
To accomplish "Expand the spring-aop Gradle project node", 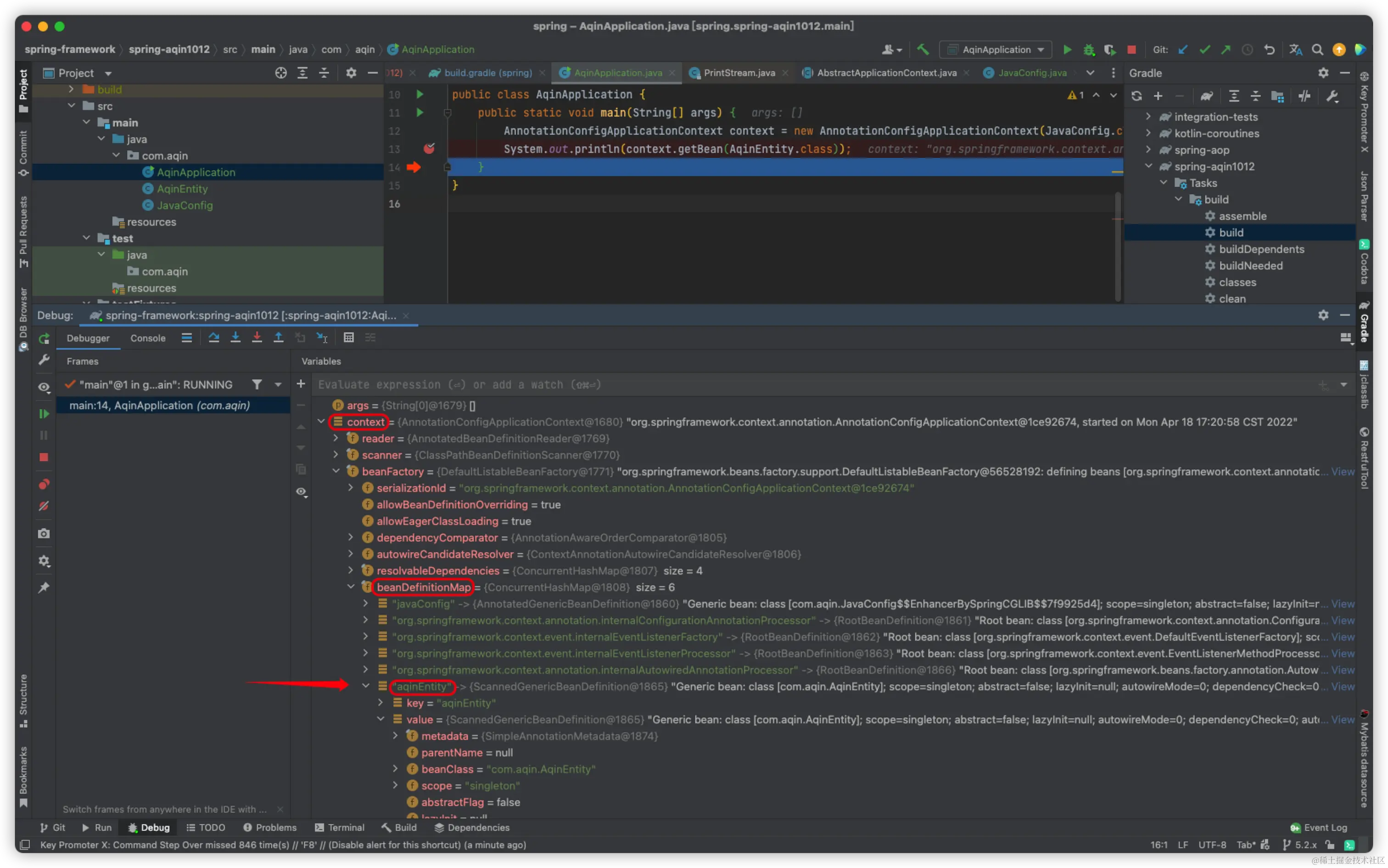I will [x=1148, y=150].
